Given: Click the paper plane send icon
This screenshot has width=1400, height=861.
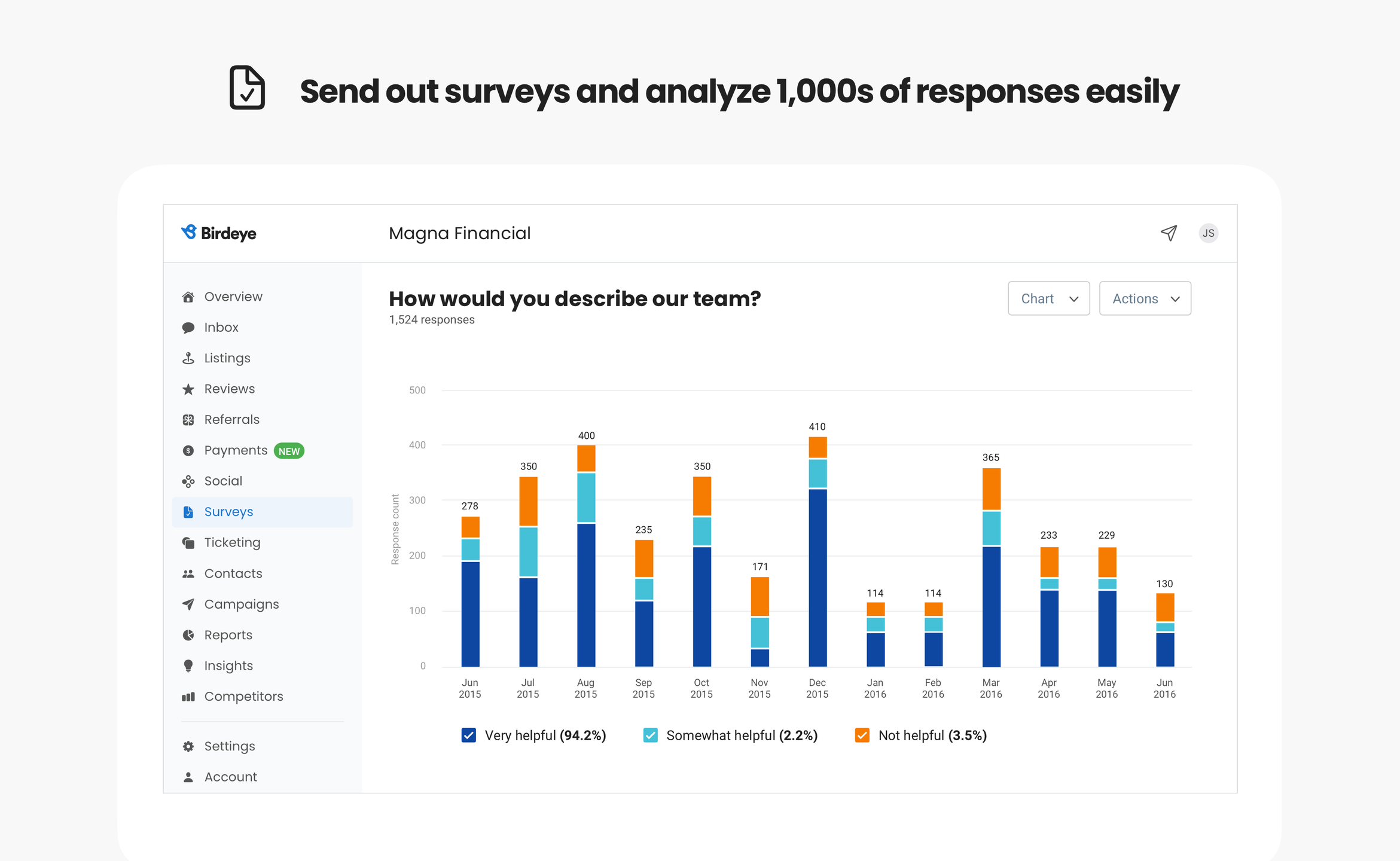Looking at the screenshot, I should point(1169,233).
